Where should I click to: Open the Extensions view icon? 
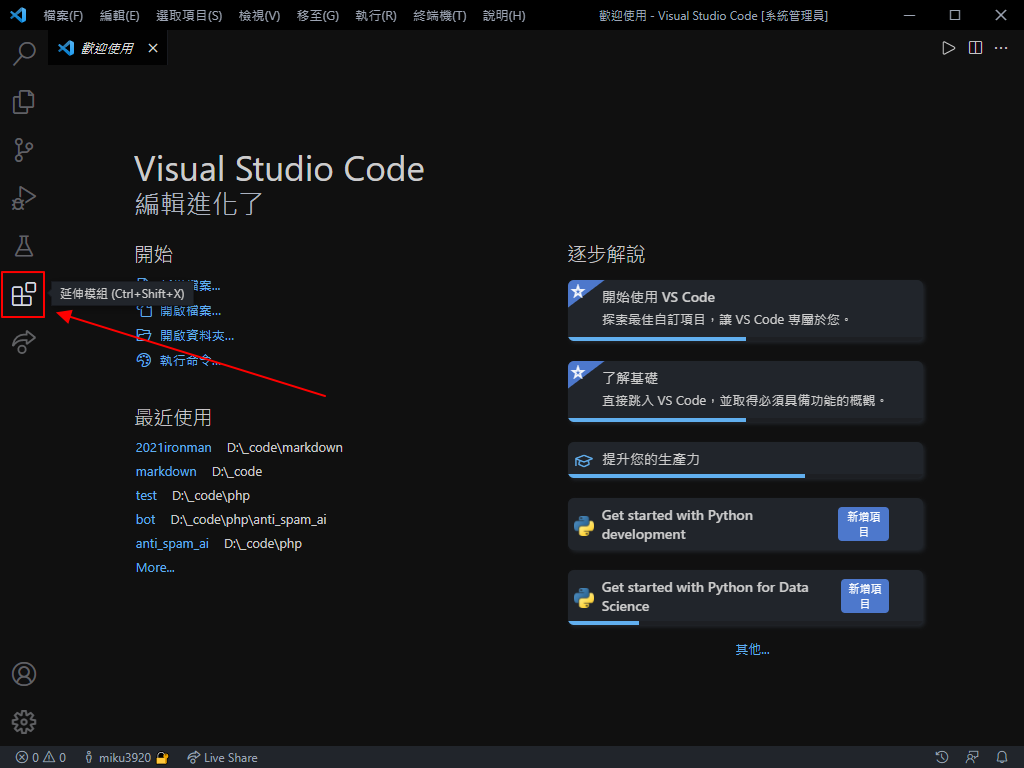pos(24,295)
